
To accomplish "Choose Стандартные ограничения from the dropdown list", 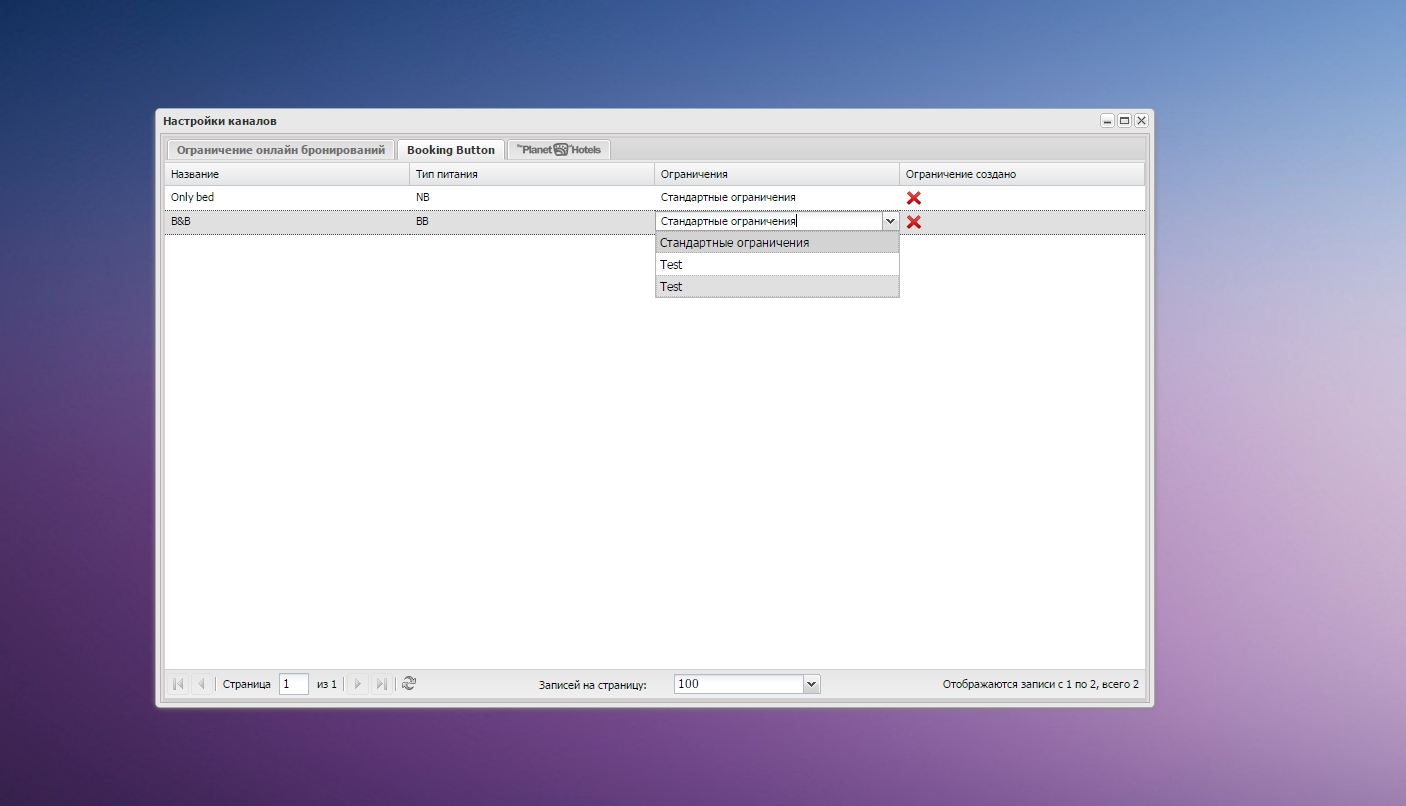I will point(777,243).
